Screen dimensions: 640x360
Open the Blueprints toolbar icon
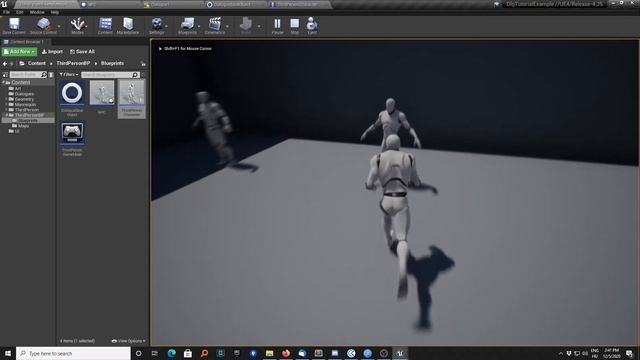pyautogui.click(x=187, y=26)
